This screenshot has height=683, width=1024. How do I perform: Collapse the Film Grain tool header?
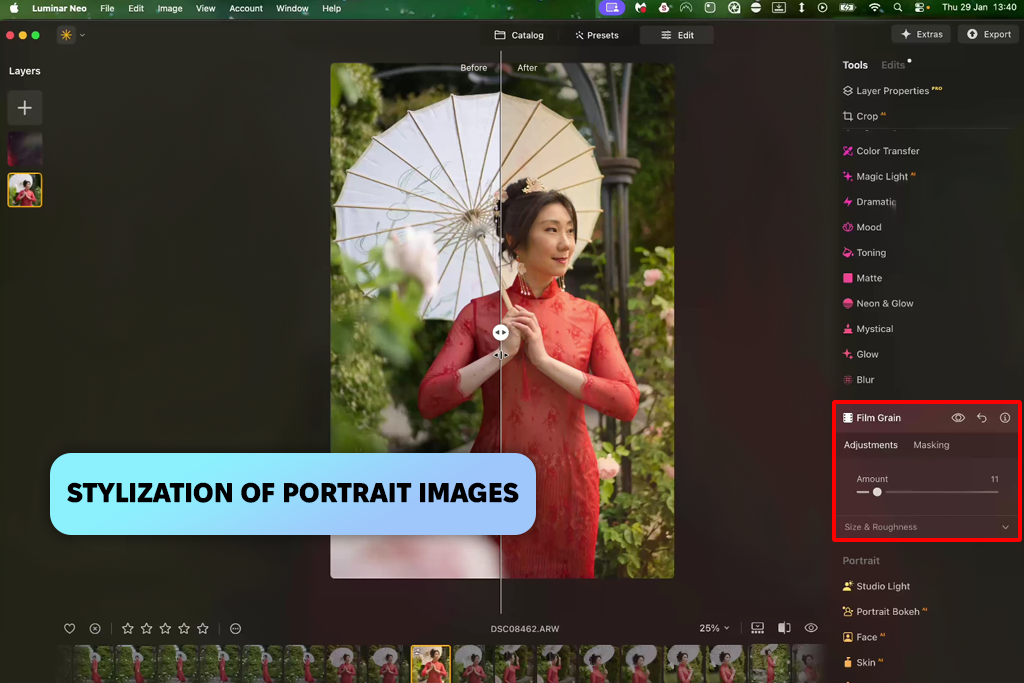878,418
